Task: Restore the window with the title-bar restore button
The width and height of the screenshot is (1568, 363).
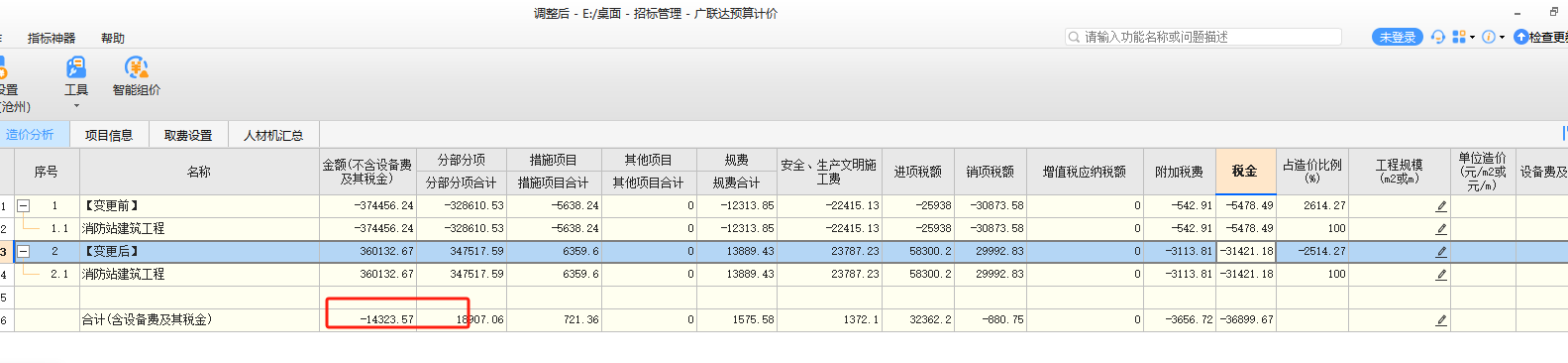Action: click(1553, 12)
